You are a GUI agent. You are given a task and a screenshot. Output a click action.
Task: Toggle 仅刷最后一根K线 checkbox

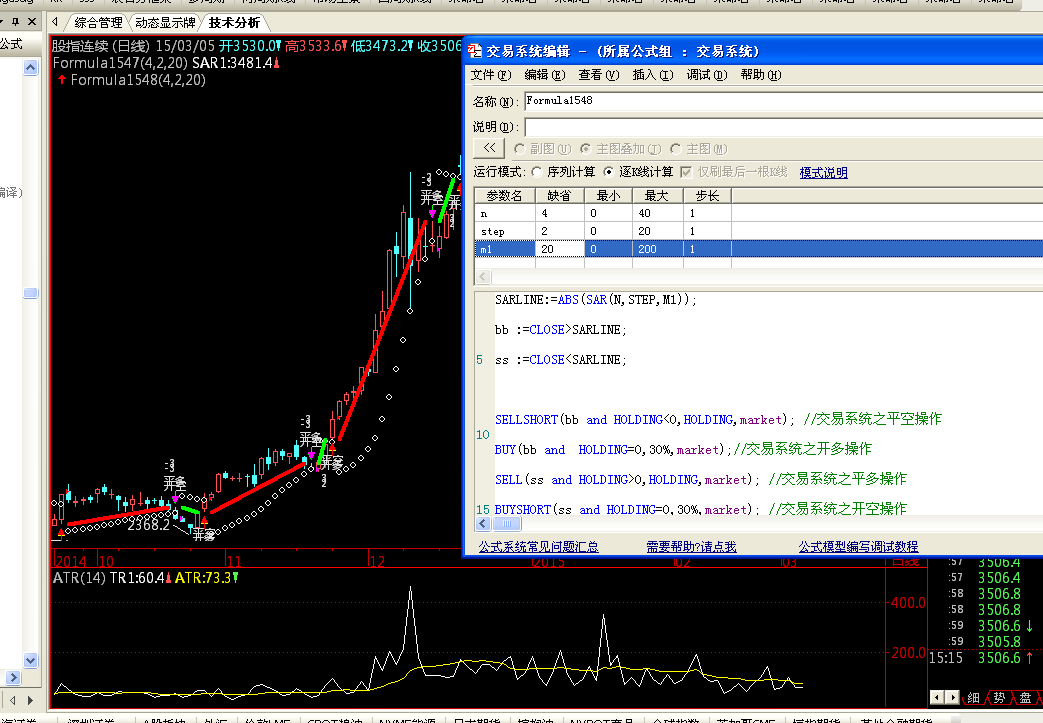(x=686, y=172)
